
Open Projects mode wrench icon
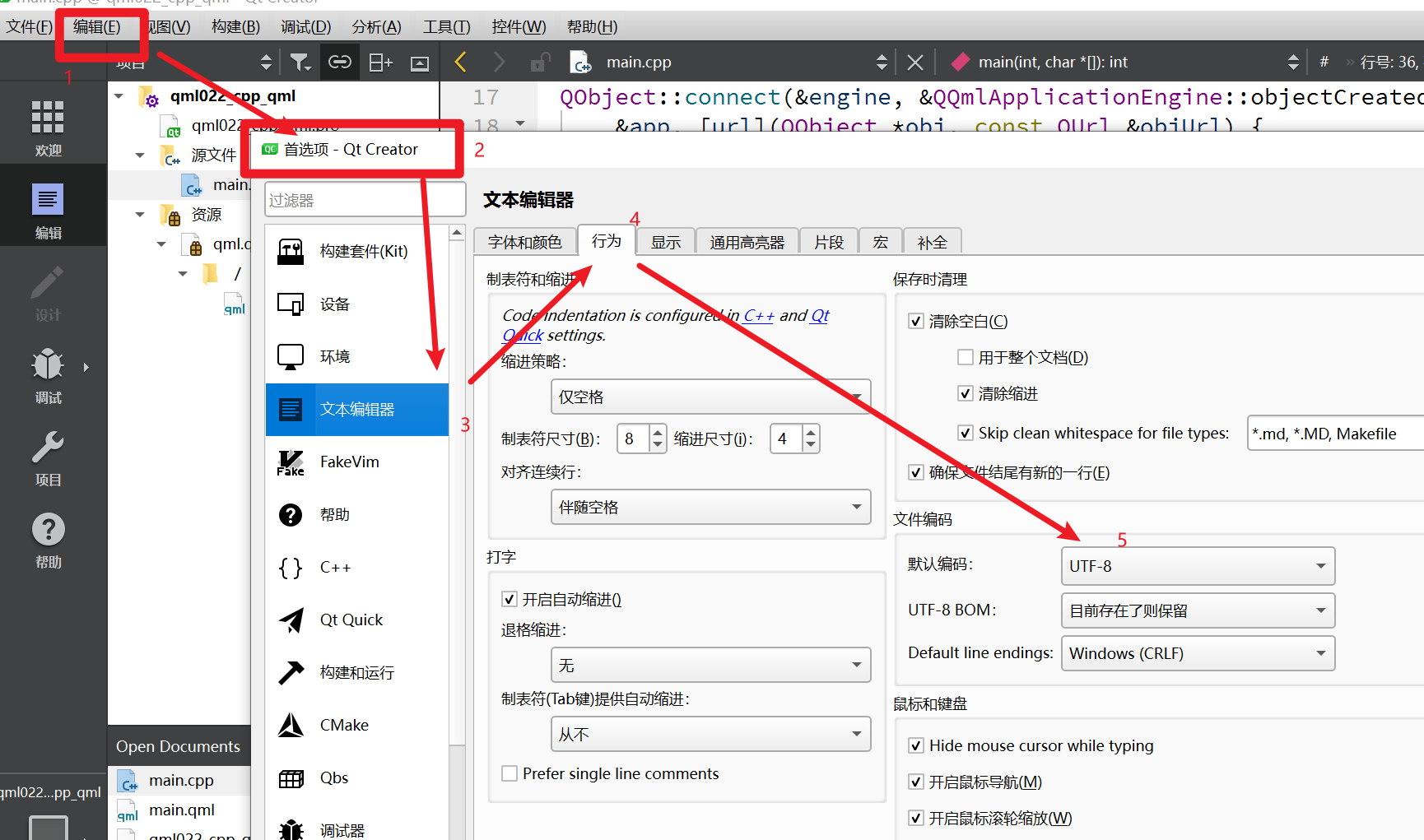click(x=48, y=457)
